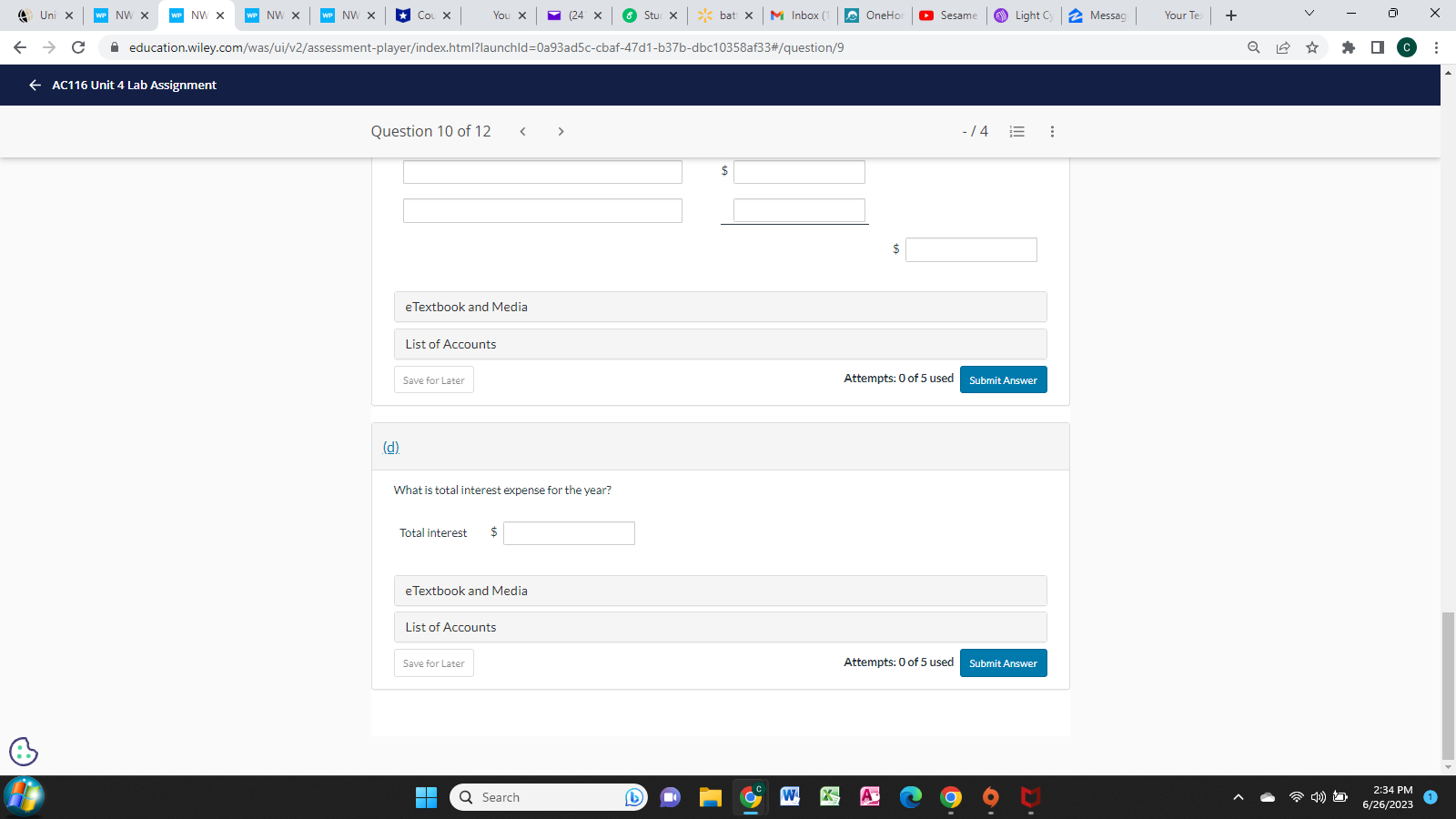Expand List of Accounts in part (d)
This screenshot has width=1456, height=819.
721,627
